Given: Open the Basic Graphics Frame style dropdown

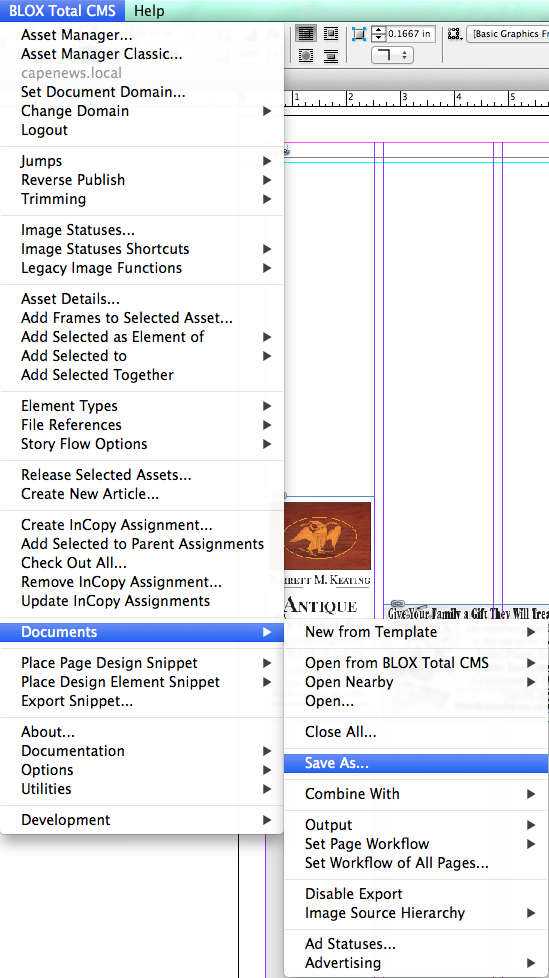Looking at the screenshot, I should (508, 34).
